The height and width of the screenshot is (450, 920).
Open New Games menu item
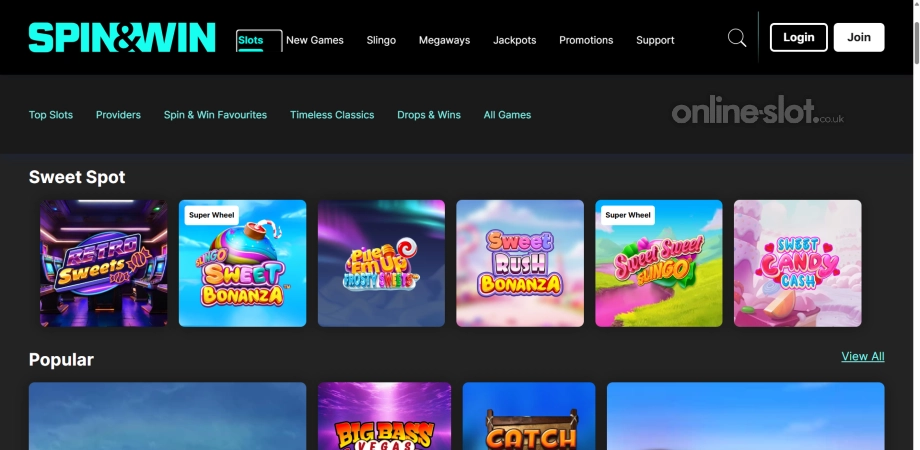pos(314,40)
